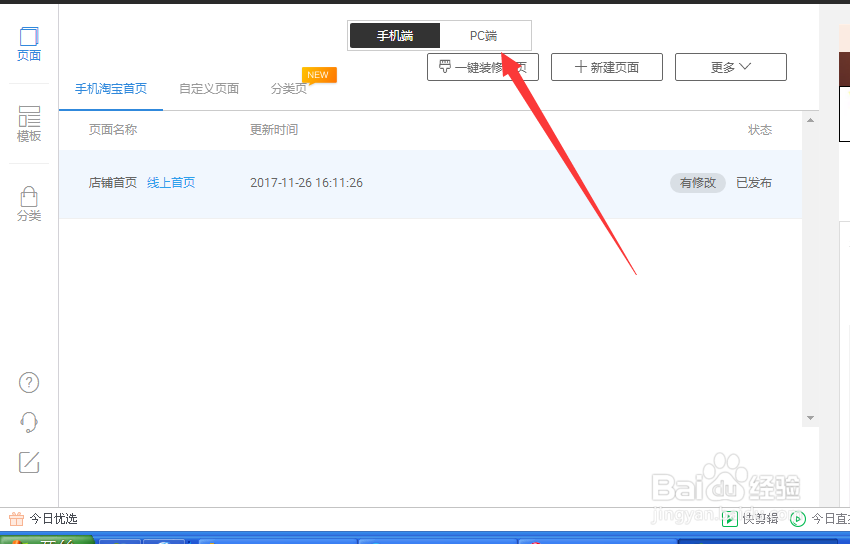Open the 分类 category sidebar icon
850x544 pixels.
click(x=29, y=204)
